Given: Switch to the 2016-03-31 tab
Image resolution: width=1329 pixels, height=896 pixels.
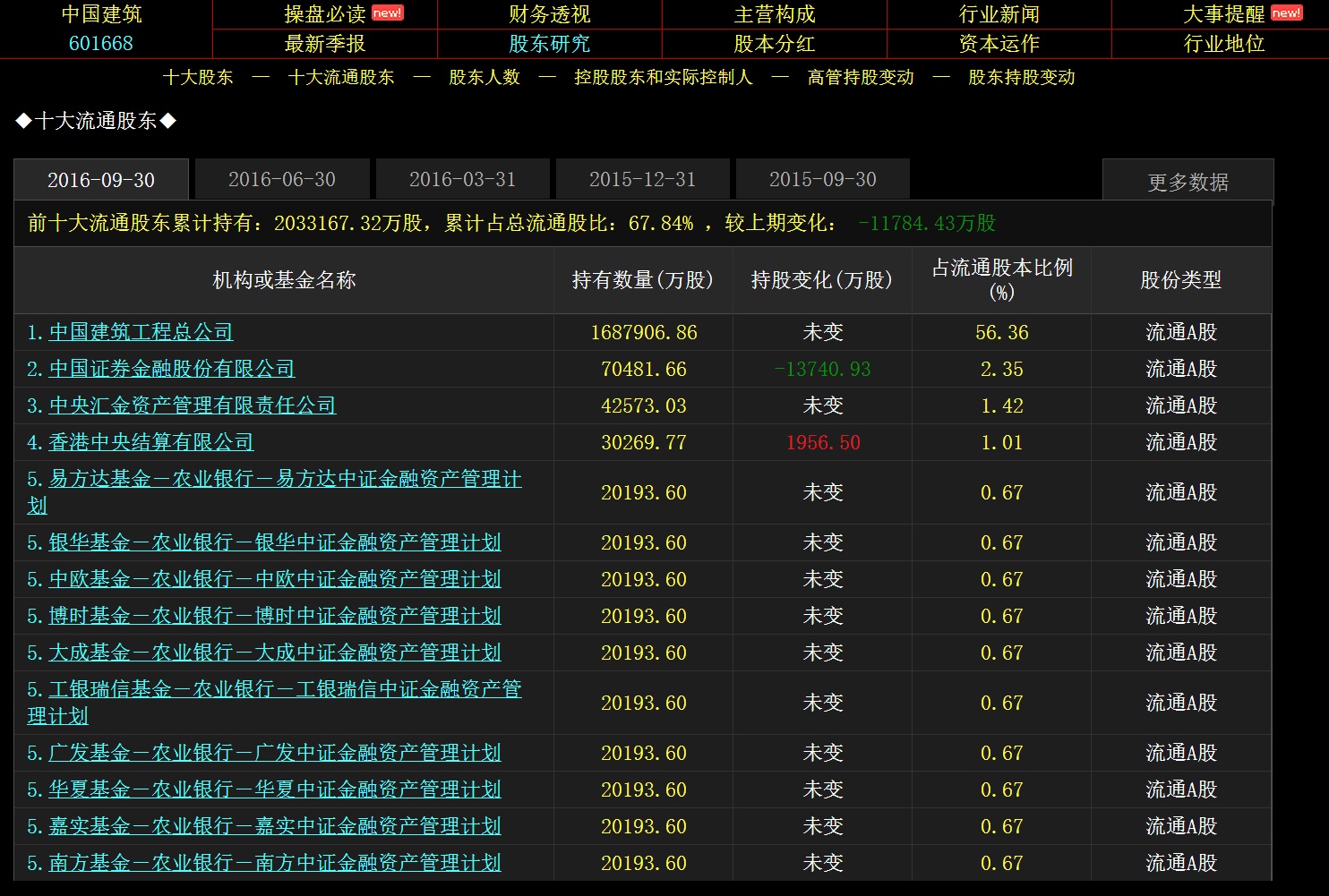Looking at the screenshot, I should coord(462,179).
